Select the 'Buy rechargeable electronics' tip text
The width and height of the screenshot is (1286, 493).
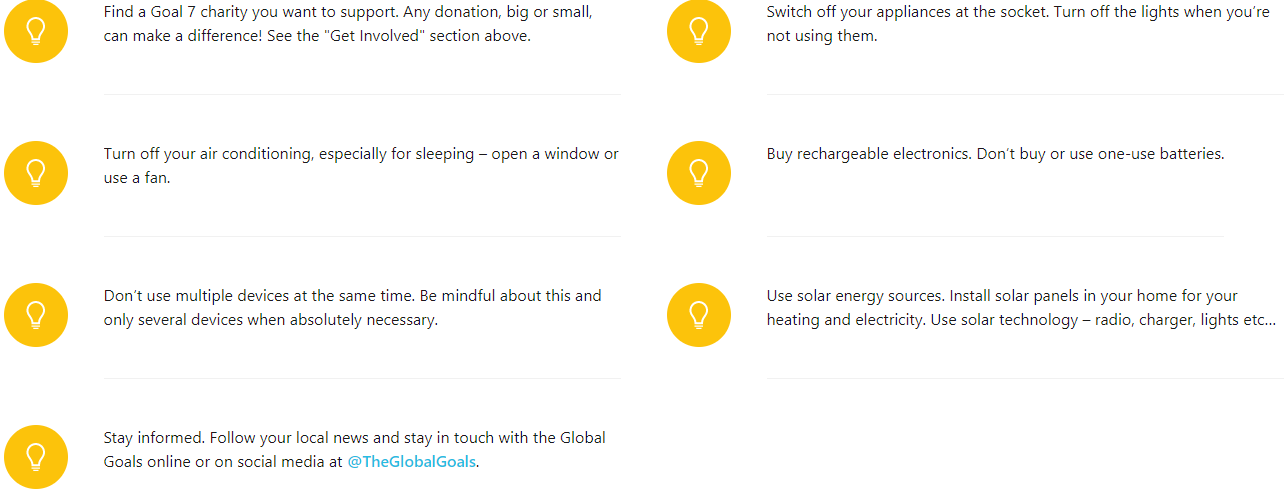point(996,154)
